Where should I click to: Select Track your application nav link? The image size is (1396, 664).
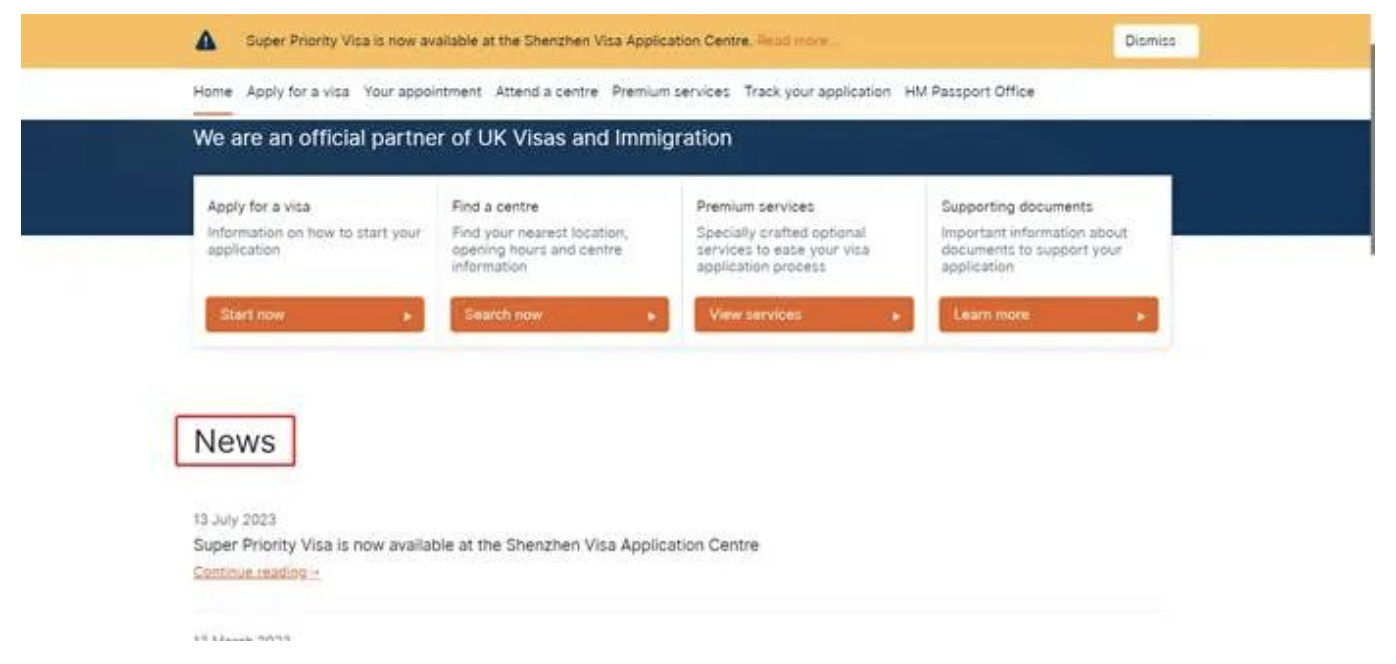tap(817, 91)
